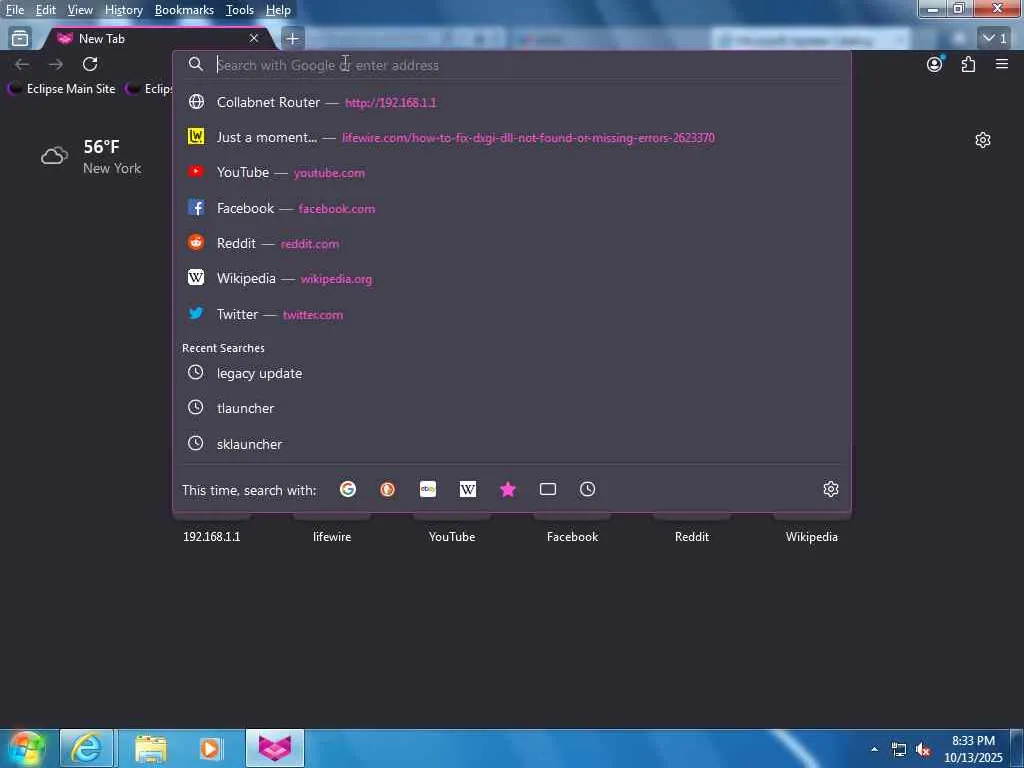Search this time with eBay icon
This screenshot has height=768, width=1024.
pos(428,489)
